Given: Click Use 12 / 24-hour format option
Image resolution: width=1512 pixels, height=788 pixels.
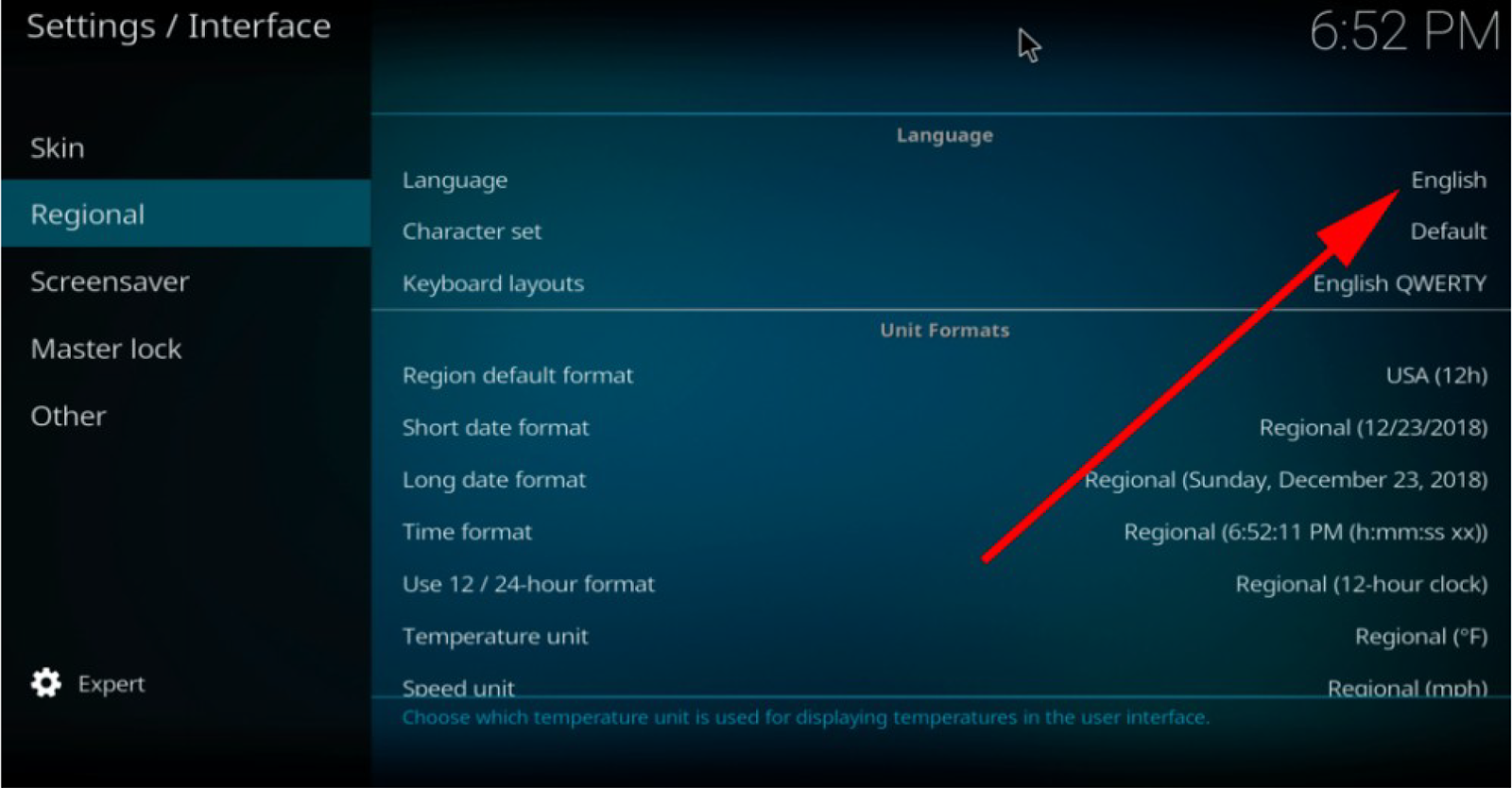Looking at the screenshot, I should pos(942,583).
